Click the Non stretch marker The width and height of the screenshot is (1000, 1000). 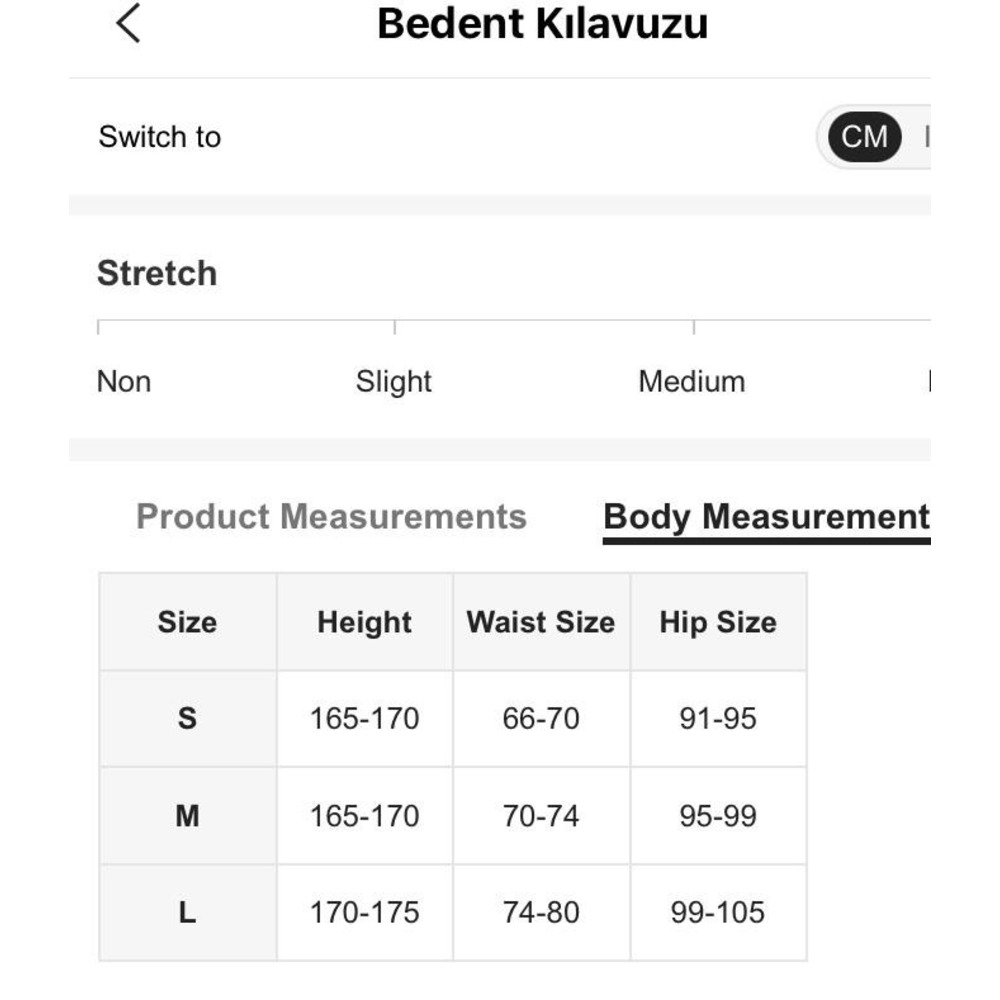[124, 381]
